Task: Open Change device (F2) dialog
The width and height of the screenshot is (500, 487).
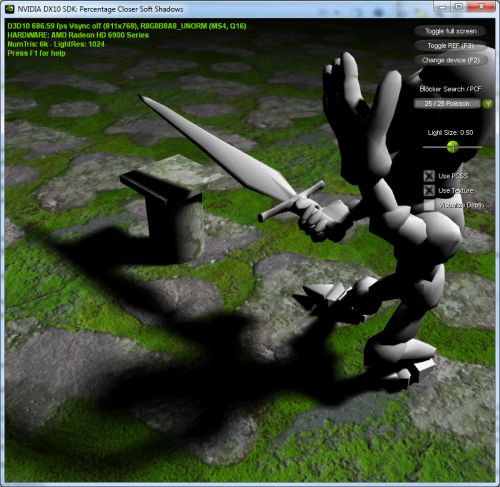Action: (x=450, y=60)
